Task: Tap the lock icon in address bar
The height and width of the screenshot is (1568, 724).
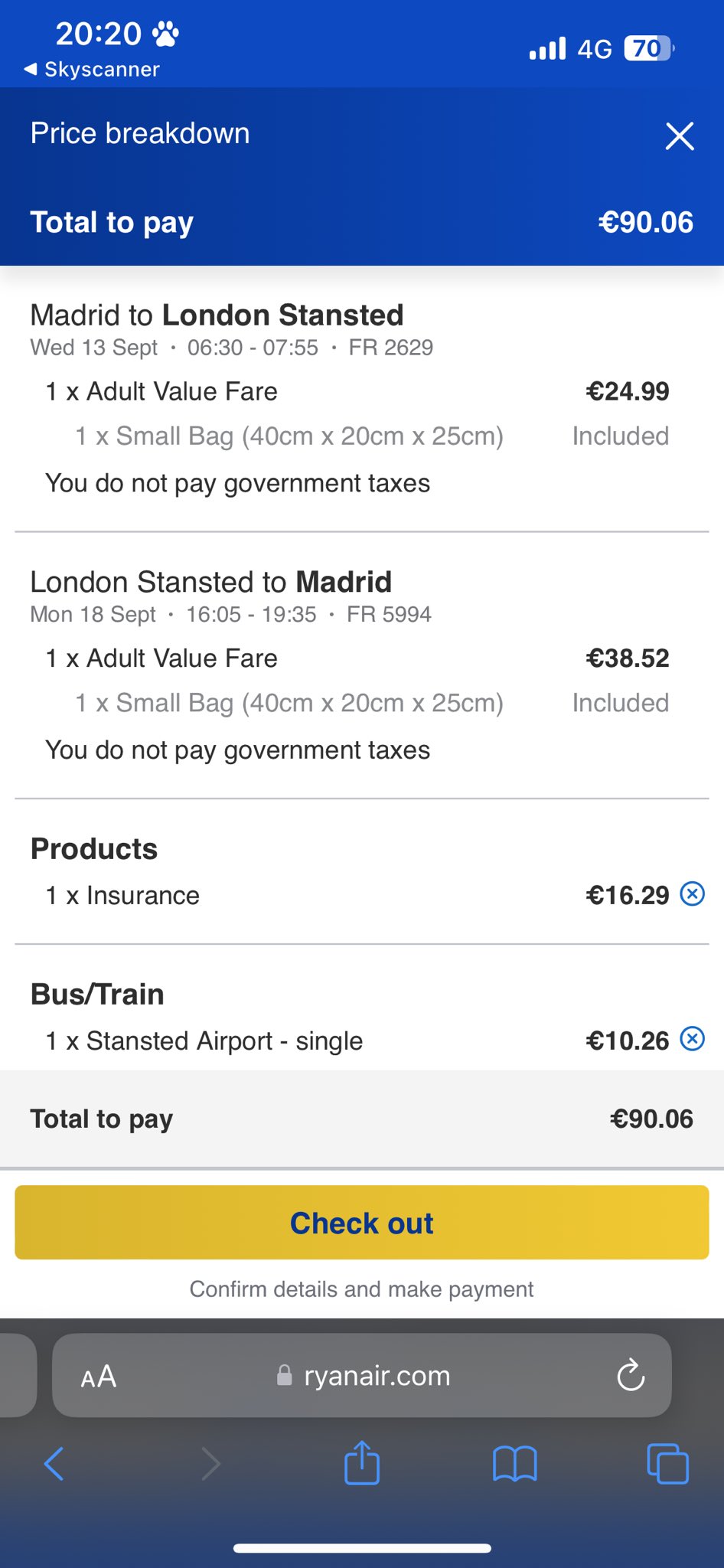Action: 284,1376
